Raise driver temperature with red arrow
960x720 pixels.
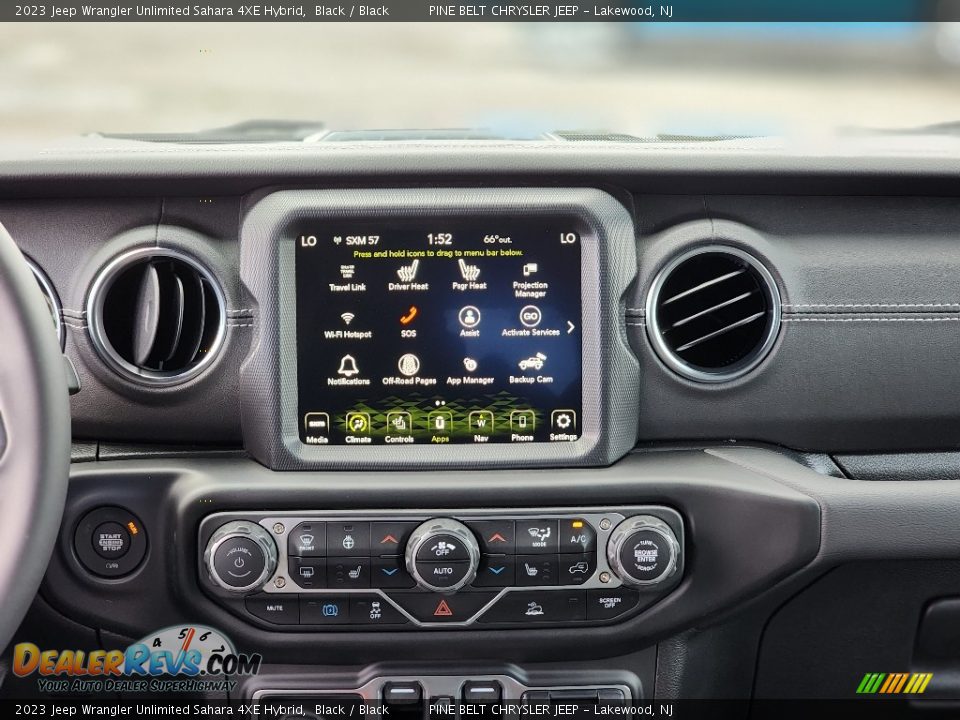389,539
